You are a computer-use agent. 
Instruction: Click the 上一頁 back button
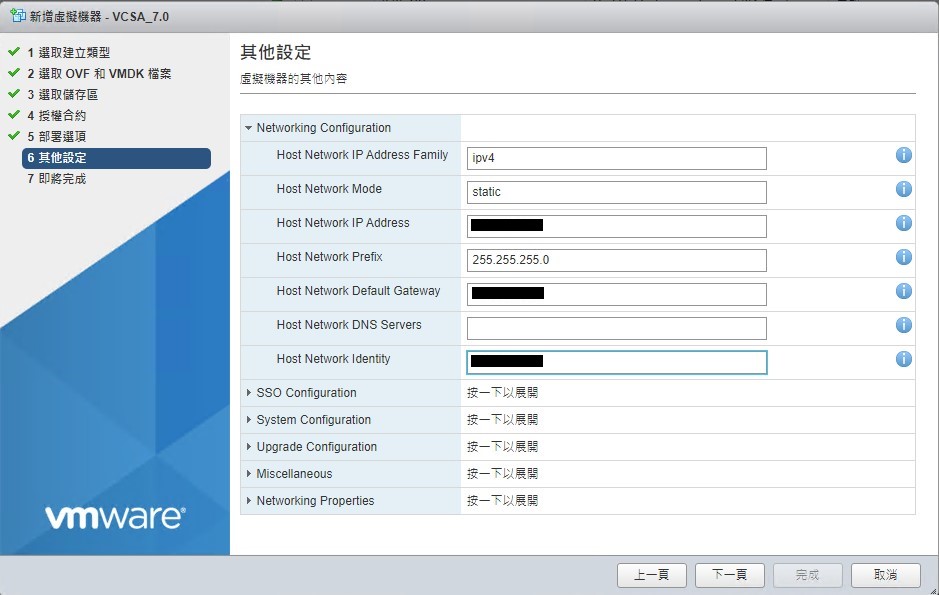point(652,575)
